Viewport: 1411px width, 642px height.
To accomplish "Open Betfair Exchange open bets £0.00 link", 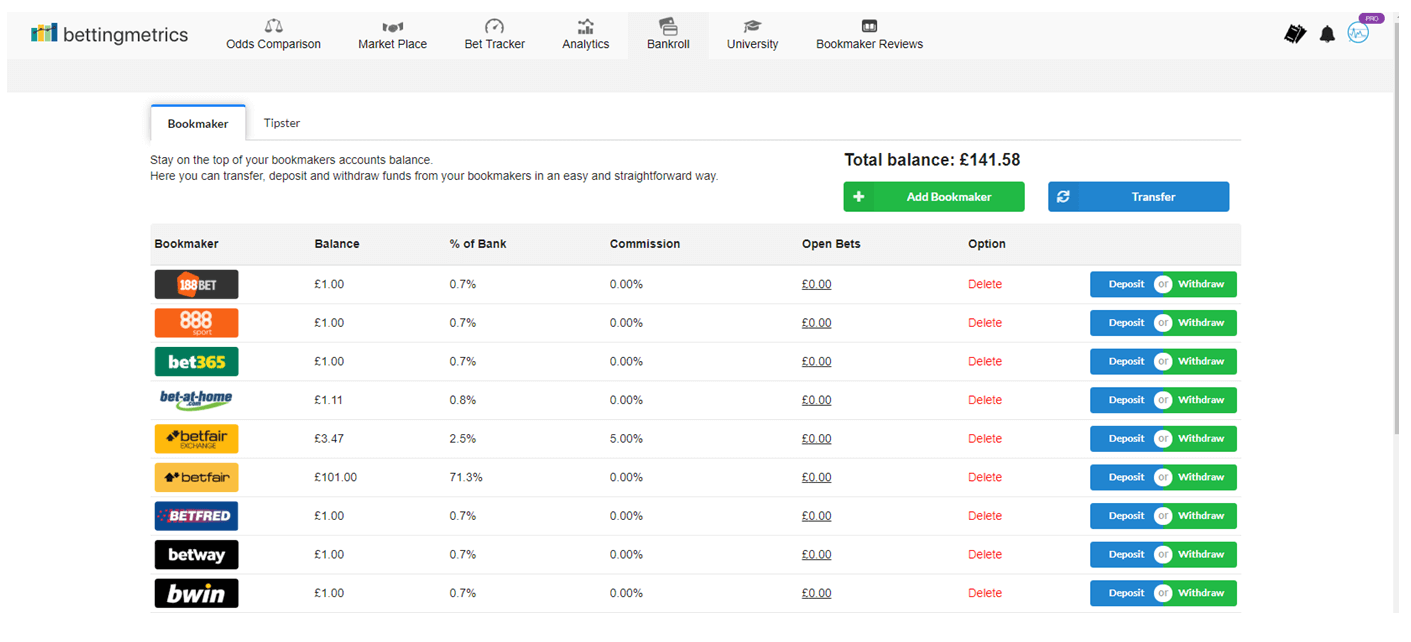I will [x=816, y=439].
